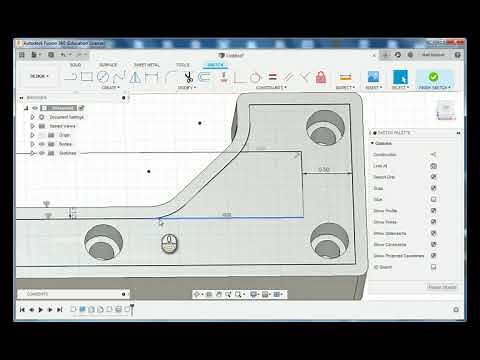Toggle the Sketch Grid checkbox

click(433, 177)
